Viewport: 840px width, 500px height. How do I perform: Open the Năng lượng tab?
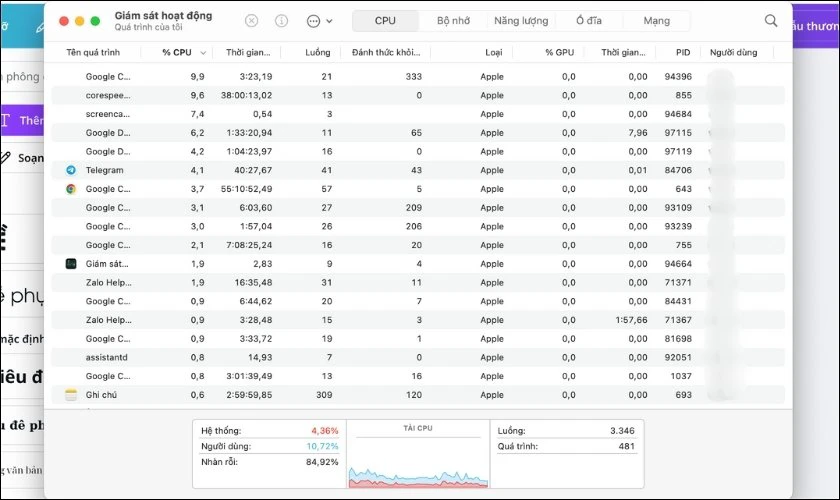point(521,20)
